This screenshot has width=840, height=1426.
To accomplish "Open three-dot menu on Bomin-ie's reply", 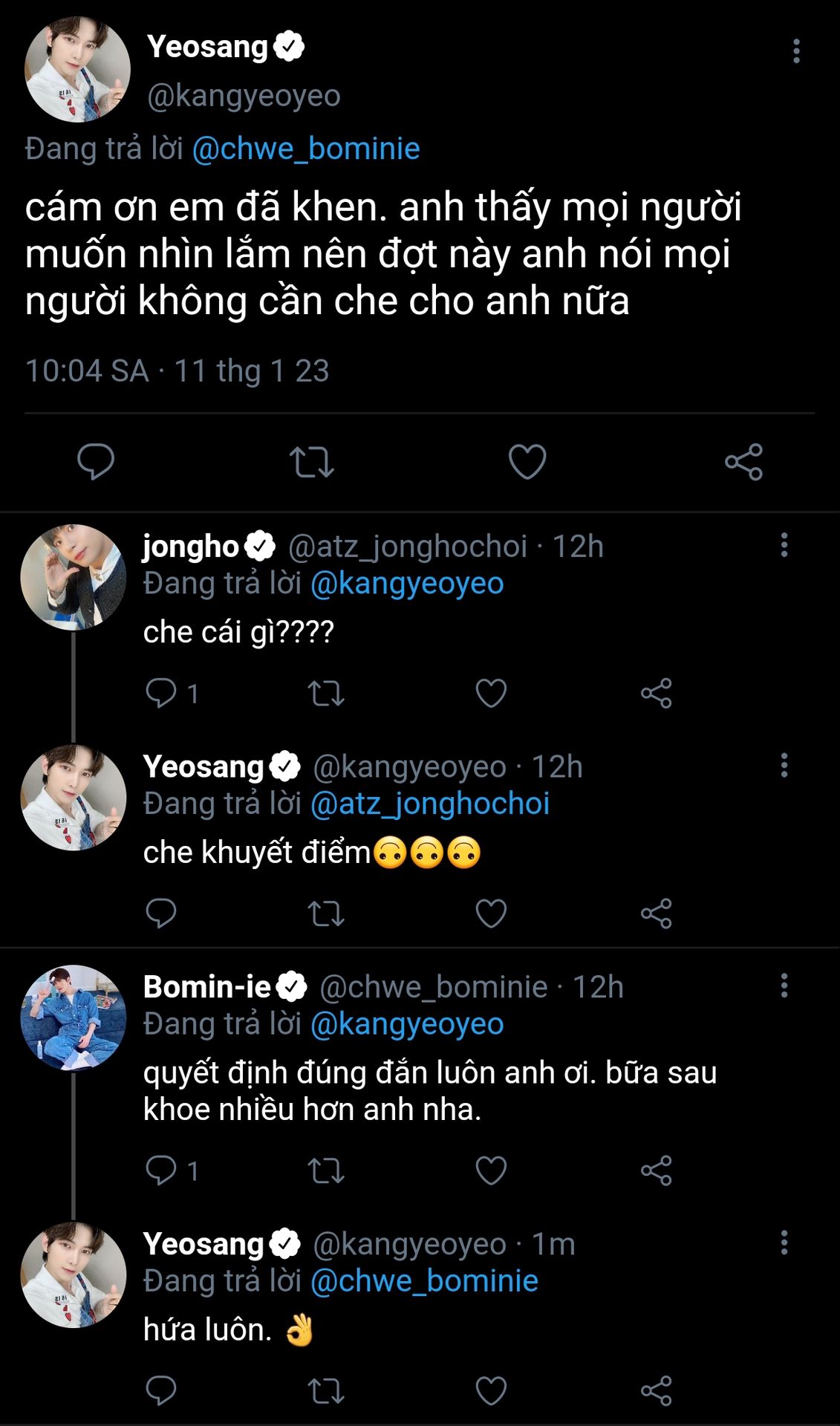I will coord(784,986).
